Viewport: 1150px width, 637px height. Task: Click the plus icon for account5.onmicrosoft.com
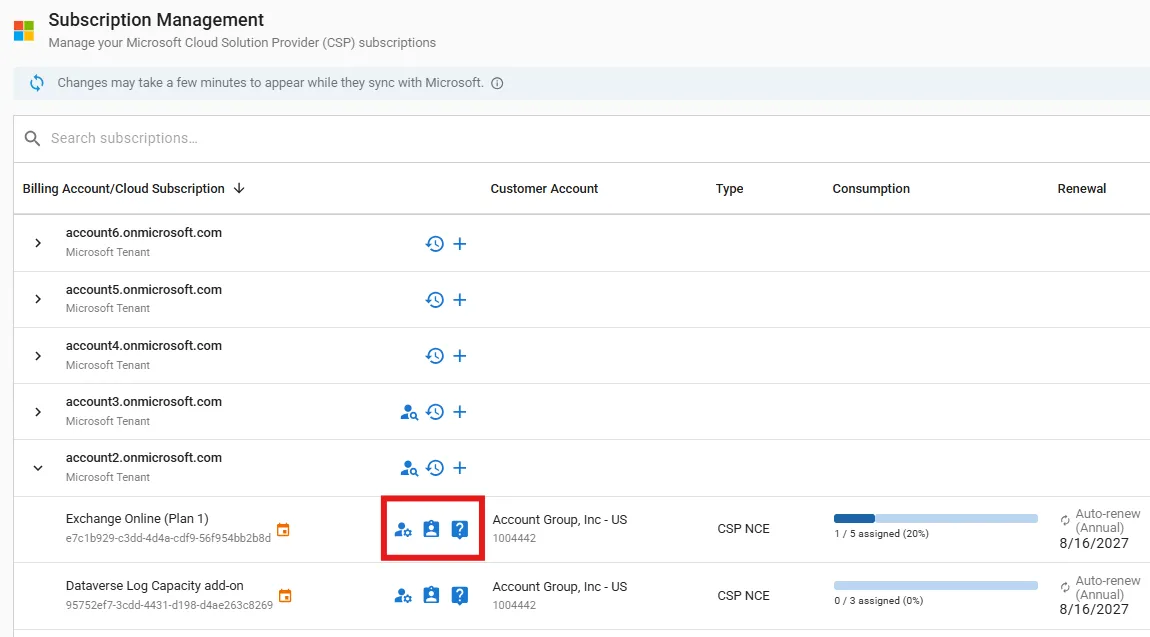point(460,300)
